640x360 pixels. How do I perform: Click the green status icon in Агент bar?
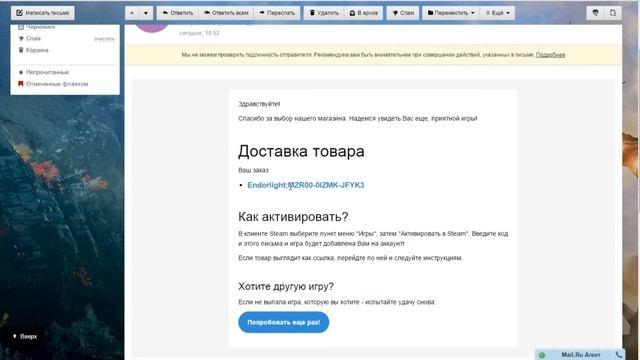542,355
